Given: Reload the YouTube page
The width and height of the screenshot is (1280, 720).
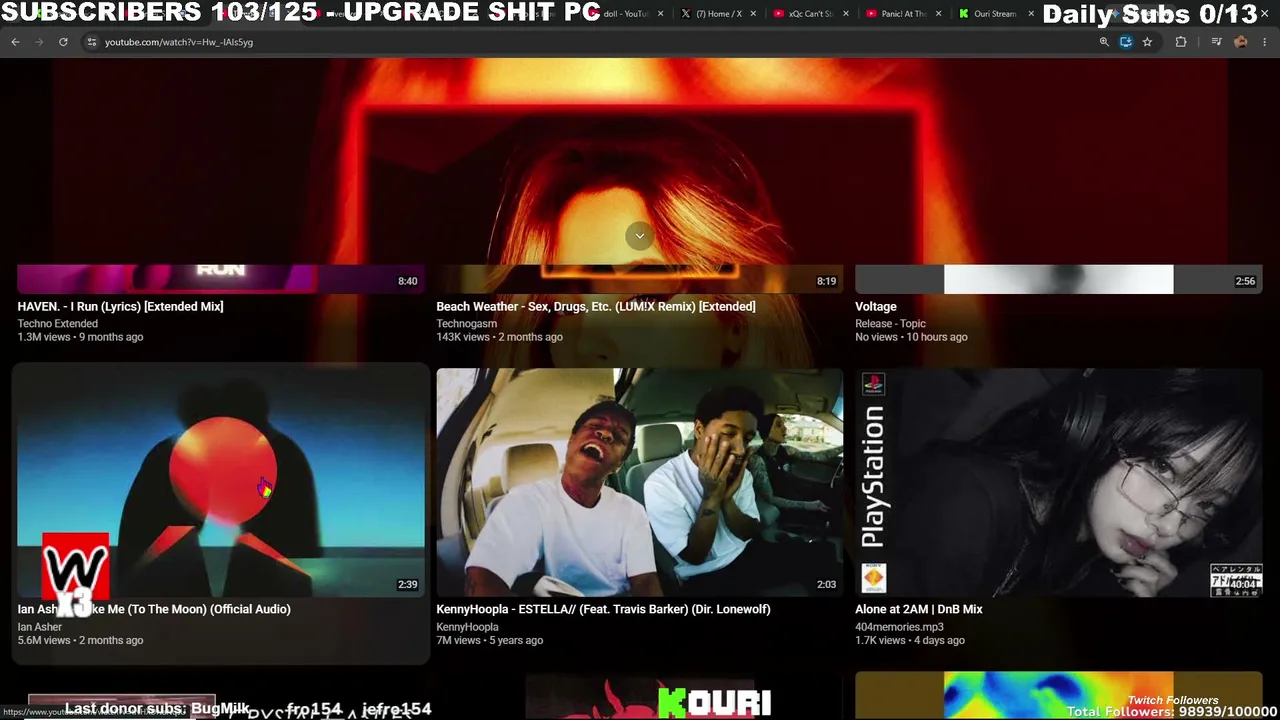Looking at the screenshot, I should coord(63,42).
